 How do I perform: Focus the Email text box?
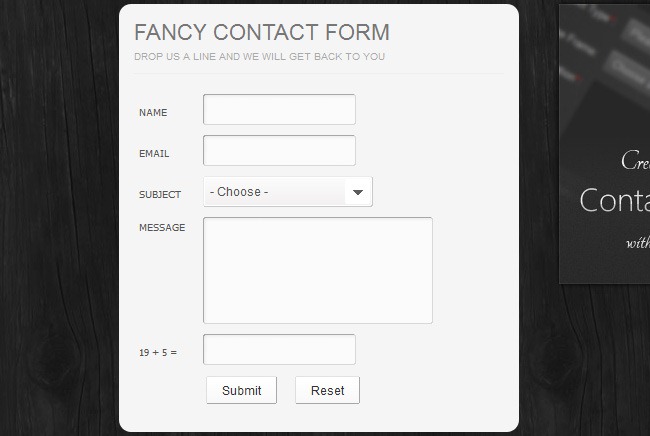pos(279,151)
